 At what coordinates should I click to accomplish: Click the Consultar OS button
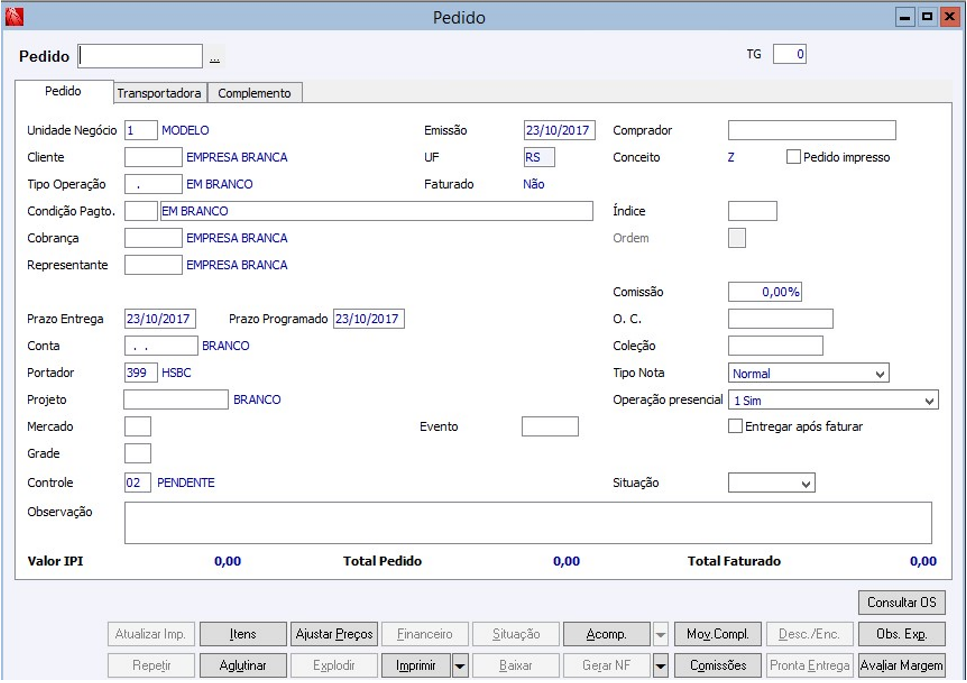click(901, 602)
